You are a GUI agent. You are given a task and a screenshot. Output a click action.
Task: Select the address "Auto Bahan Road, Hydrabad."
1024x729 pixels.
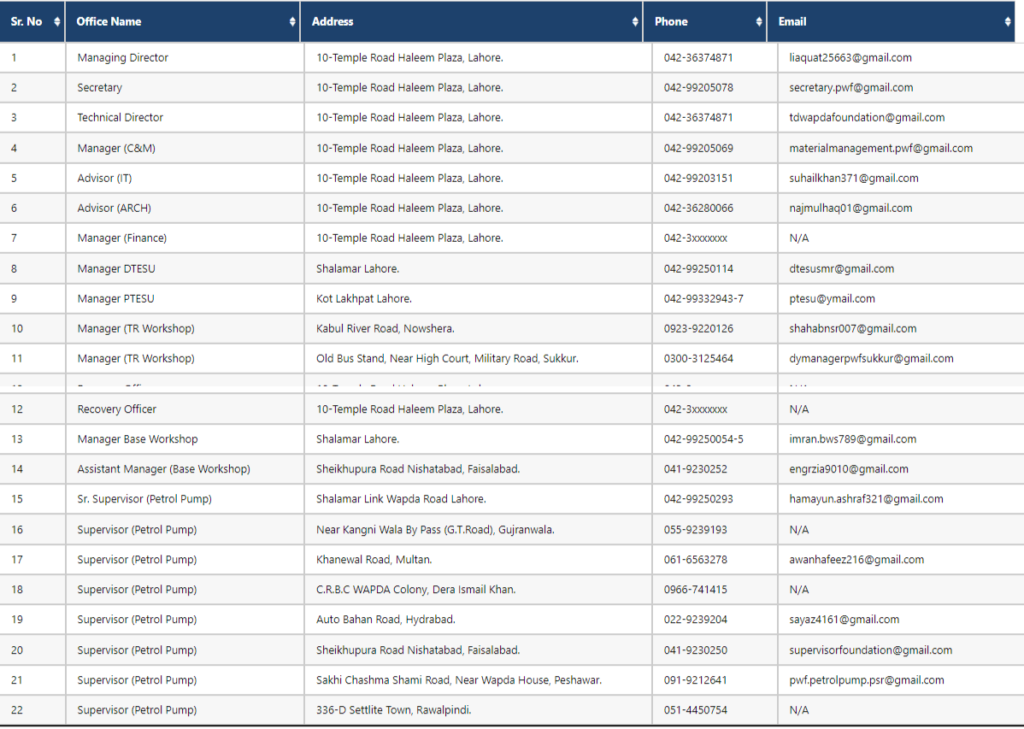(x=386, y=620)
